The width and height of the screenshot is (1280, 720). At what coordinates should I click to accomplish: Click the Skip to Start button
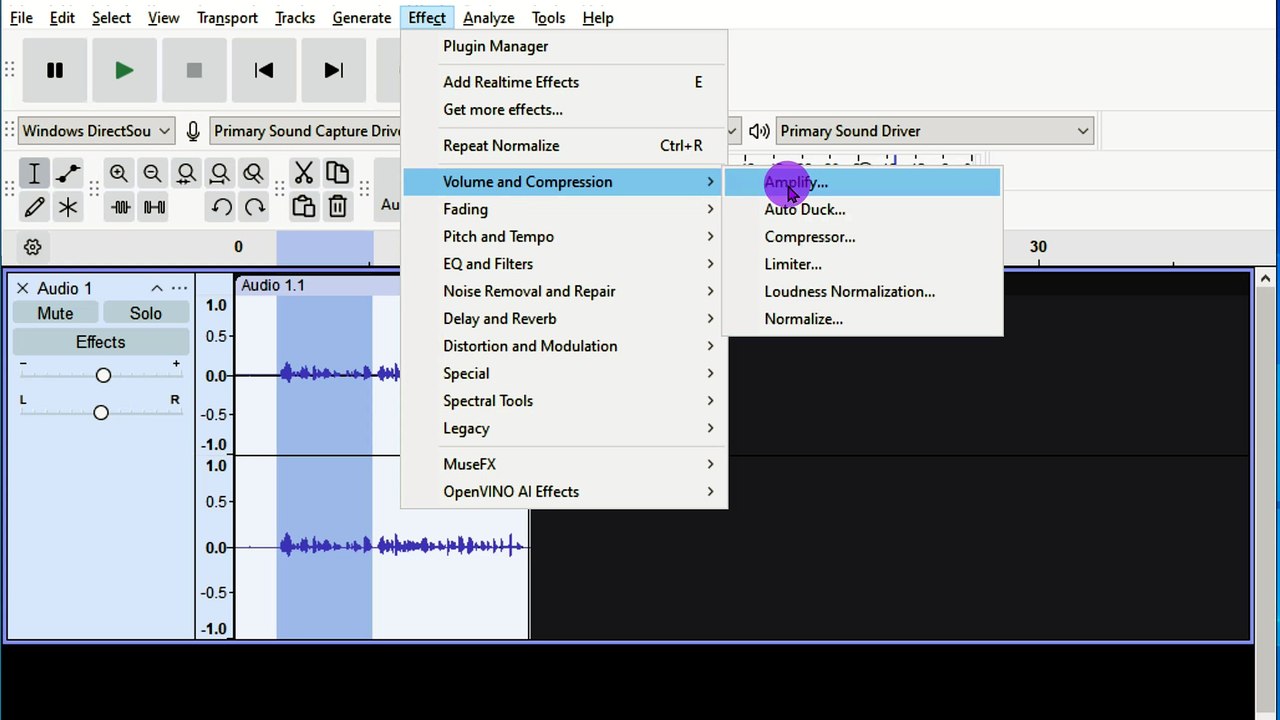(x=264, y=70)
